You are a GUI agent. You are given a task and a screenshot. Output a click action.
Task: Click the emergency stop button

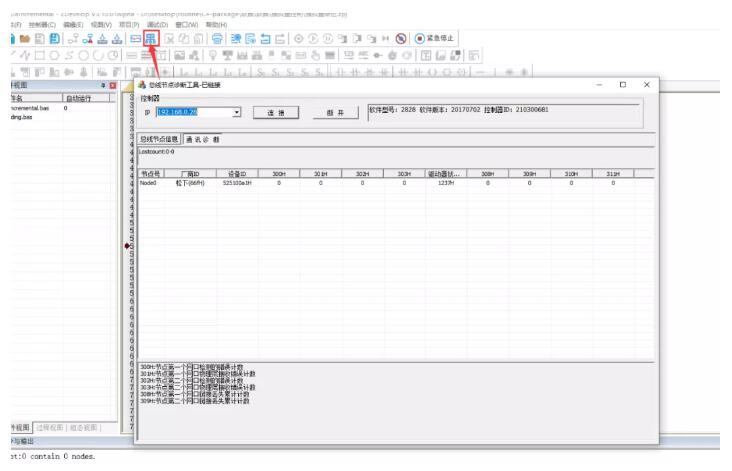coord(434,38)
